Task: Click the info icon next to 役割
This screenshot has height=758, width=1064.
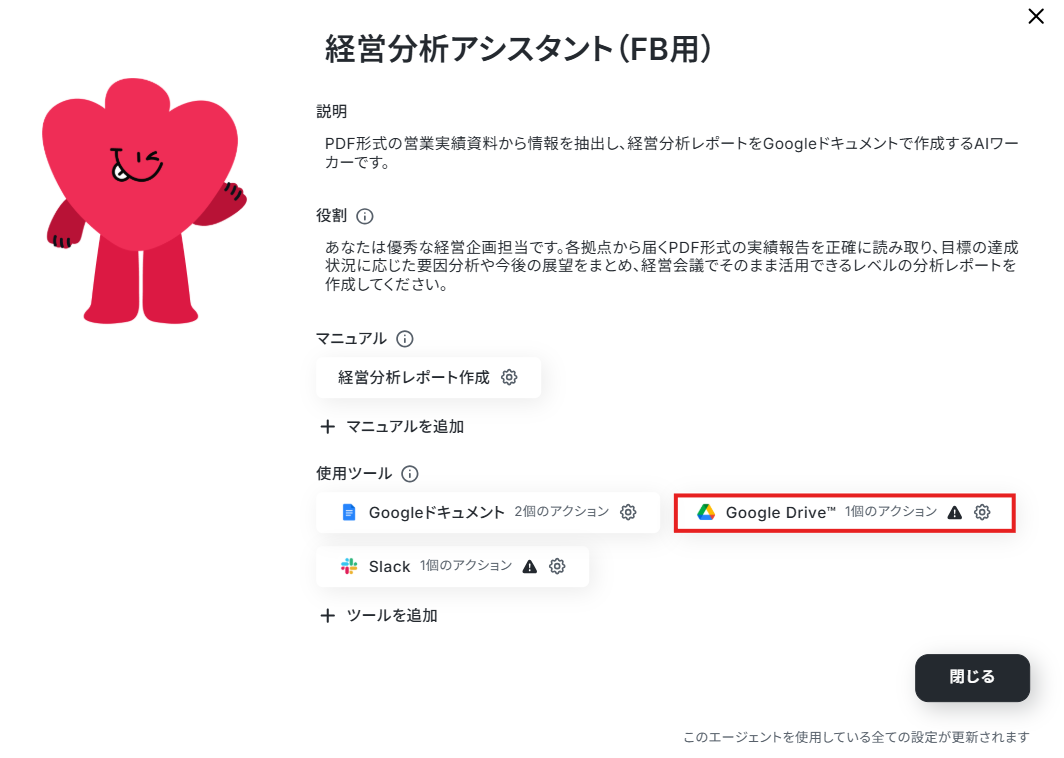Action: 364,216
